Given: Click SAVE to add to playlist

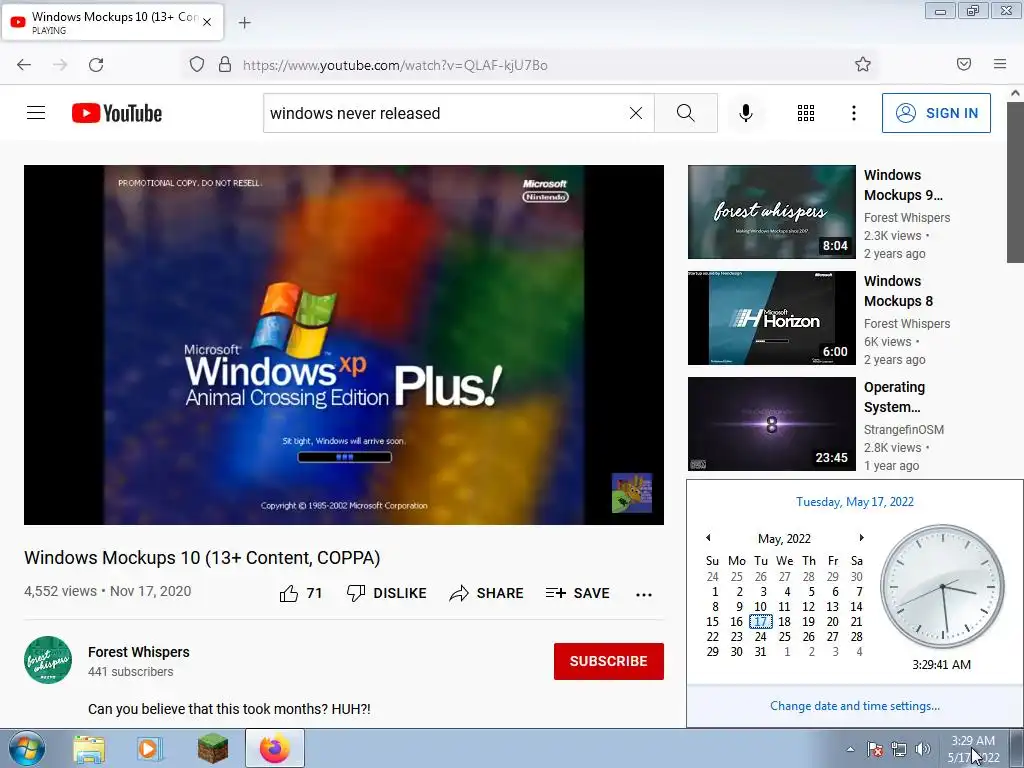Looking at the screenshot, I should pyautogui.click(x=577, y=593).
